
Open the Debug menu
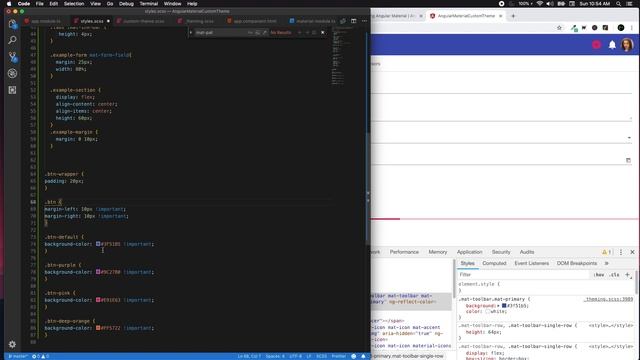click(x=126, y=4)
